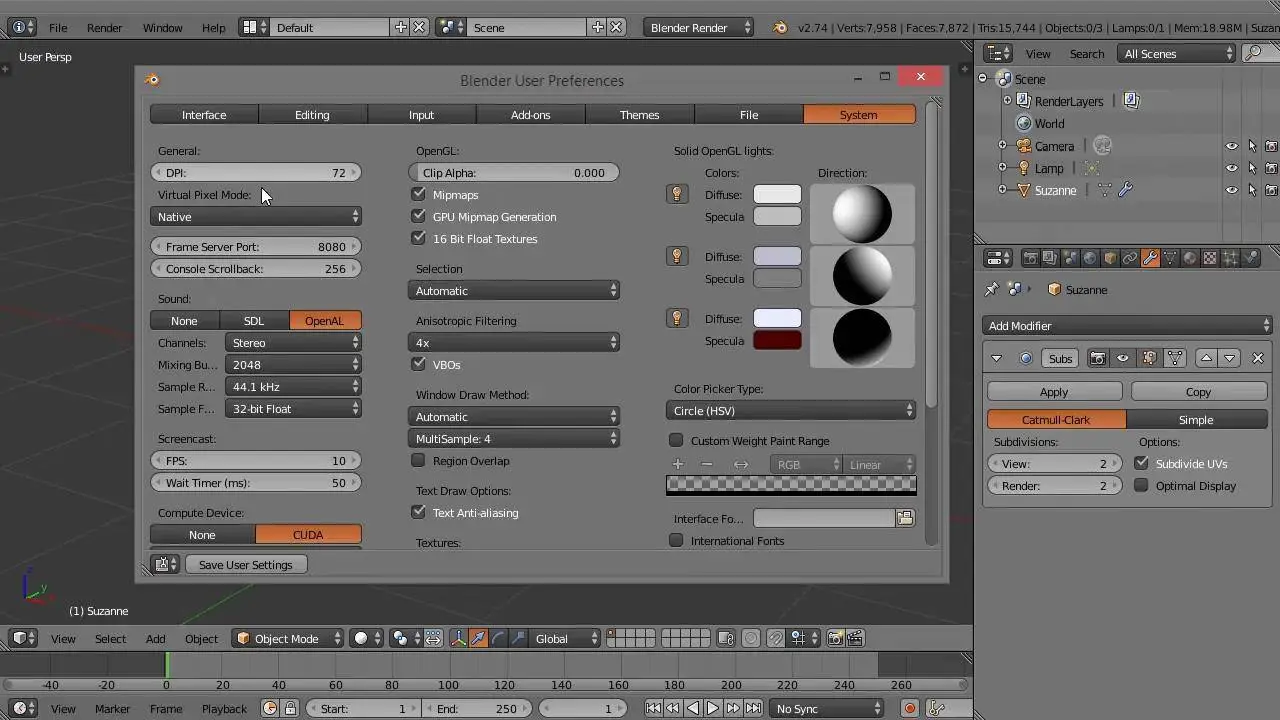Switch to the Add-ons tab
Image resolution: width=1280 pixels, height=720 pixels.
531,115
